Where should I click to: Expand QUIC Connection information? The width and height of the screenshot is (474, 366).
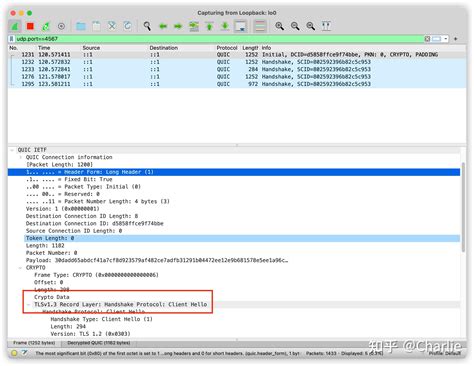20,157
